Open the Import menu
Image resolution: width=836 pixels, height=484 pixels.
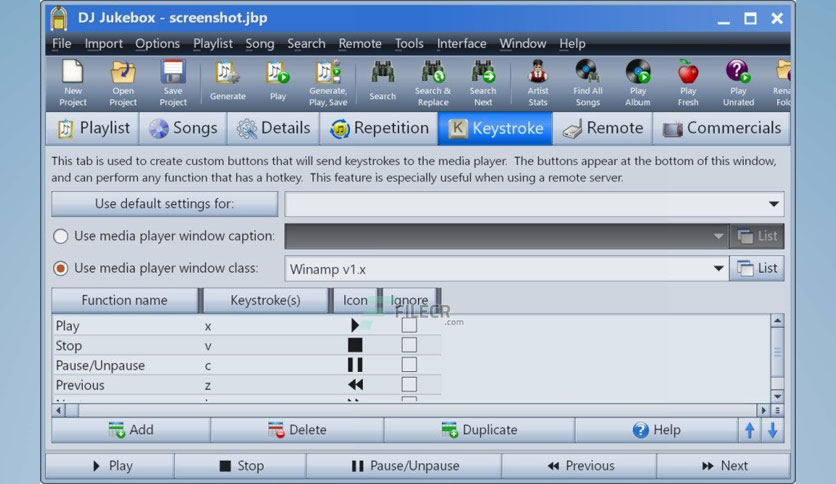point(103,44)
